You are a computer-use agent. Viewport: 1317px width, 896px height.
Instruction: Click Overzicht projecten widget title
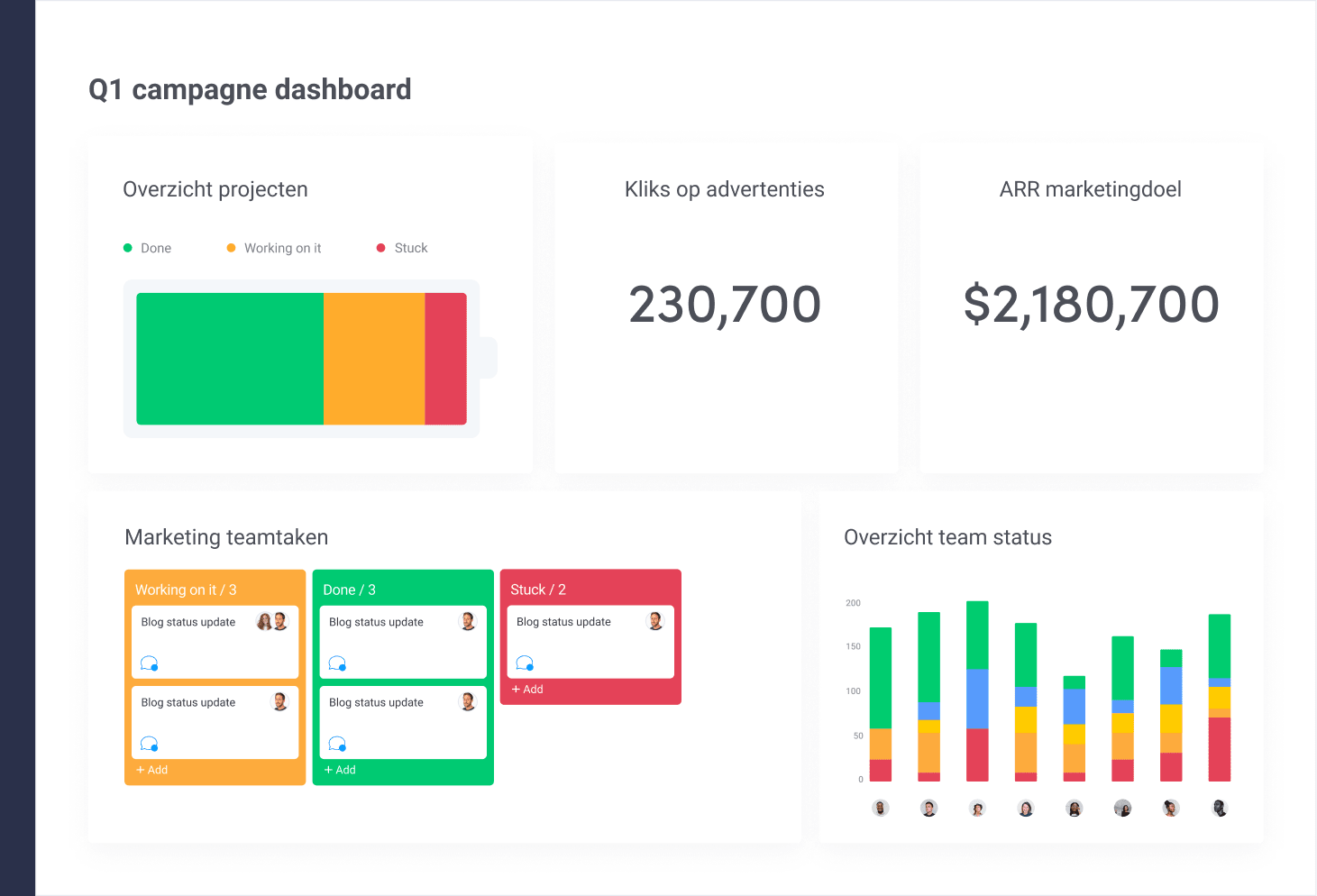tap(215, 189)
